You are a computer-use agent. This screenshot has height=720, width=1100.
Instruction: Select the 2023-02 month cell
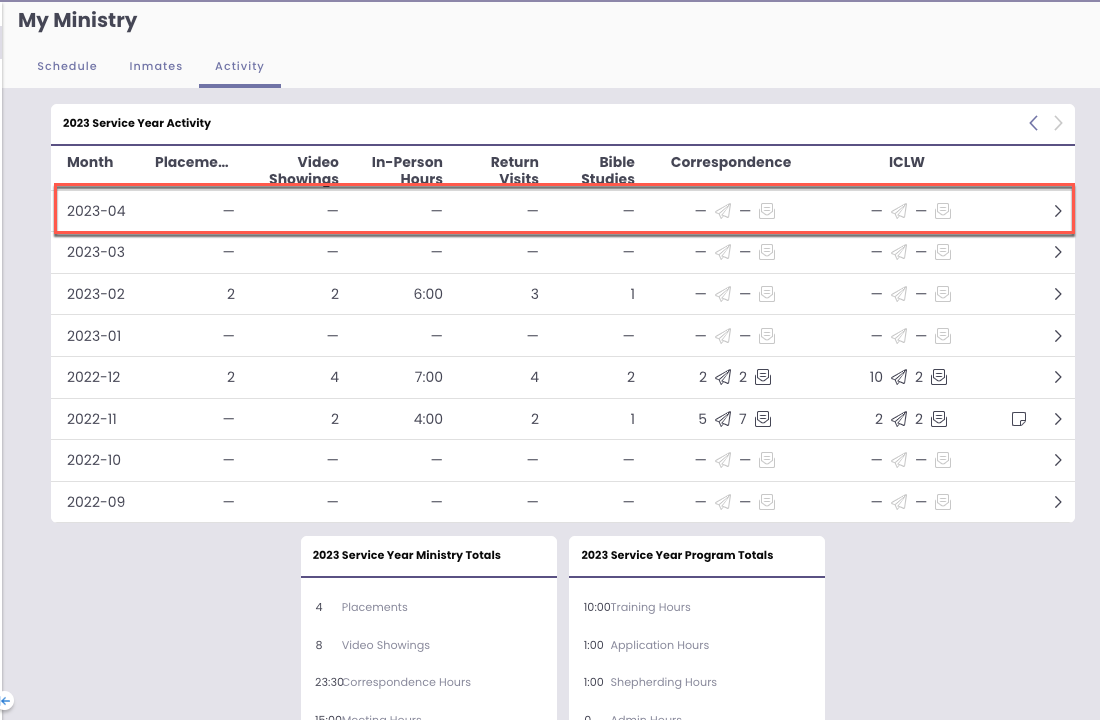tap(96, 294)
